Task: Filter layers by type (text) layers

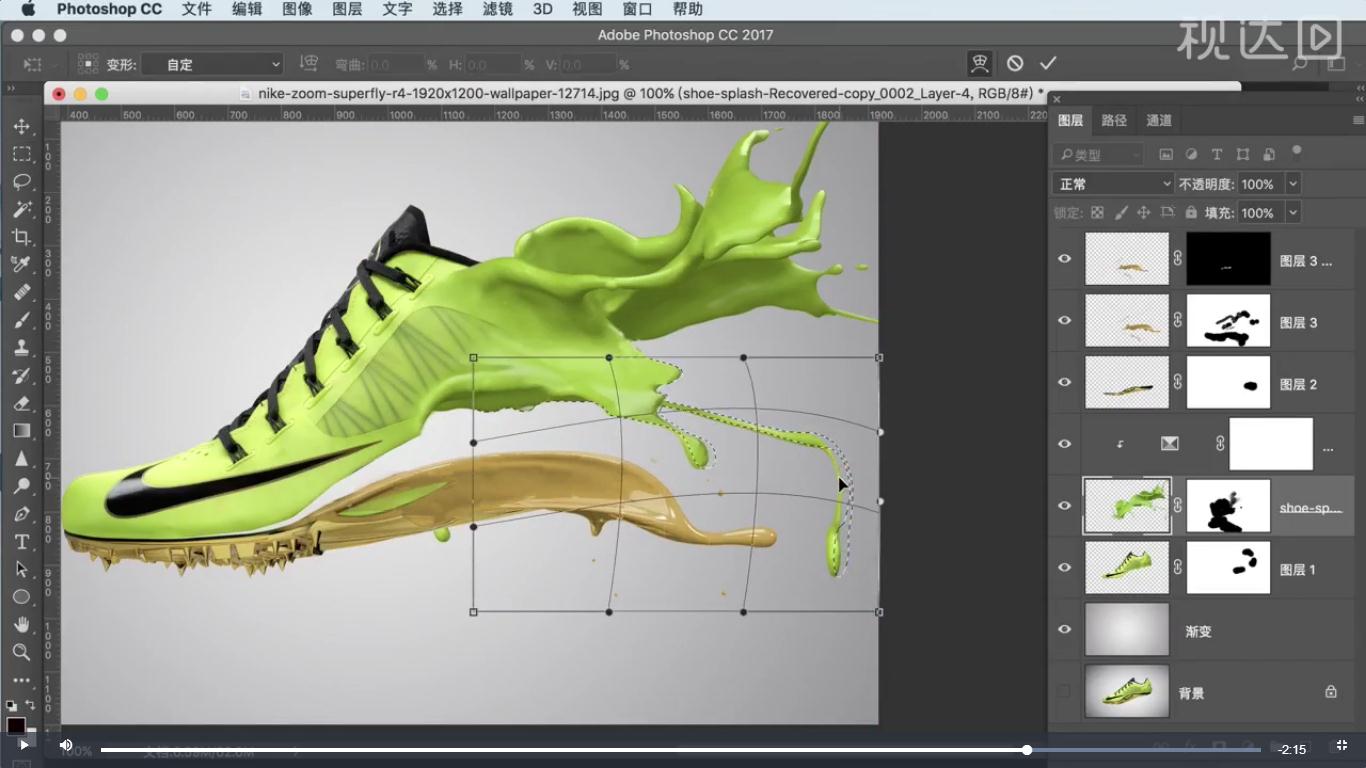Action: tap(1217, 154)
